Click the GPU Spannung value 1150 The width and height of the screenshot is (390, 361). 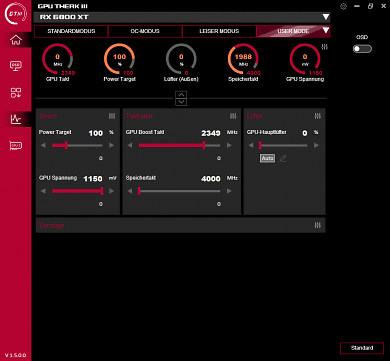click(x=93, y=179)
